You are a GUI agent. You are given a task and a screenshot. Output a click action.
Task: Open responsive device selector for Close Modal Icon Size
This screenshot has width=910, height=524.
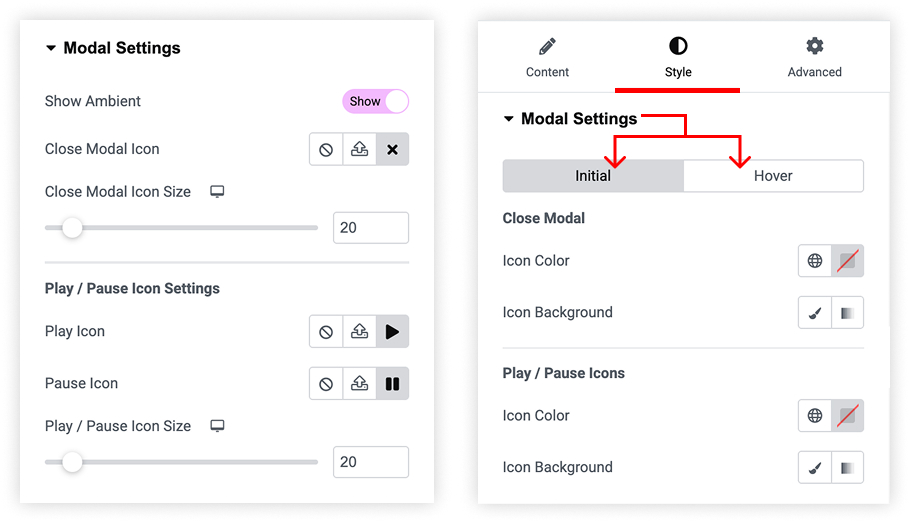click(x=217, y=191)
